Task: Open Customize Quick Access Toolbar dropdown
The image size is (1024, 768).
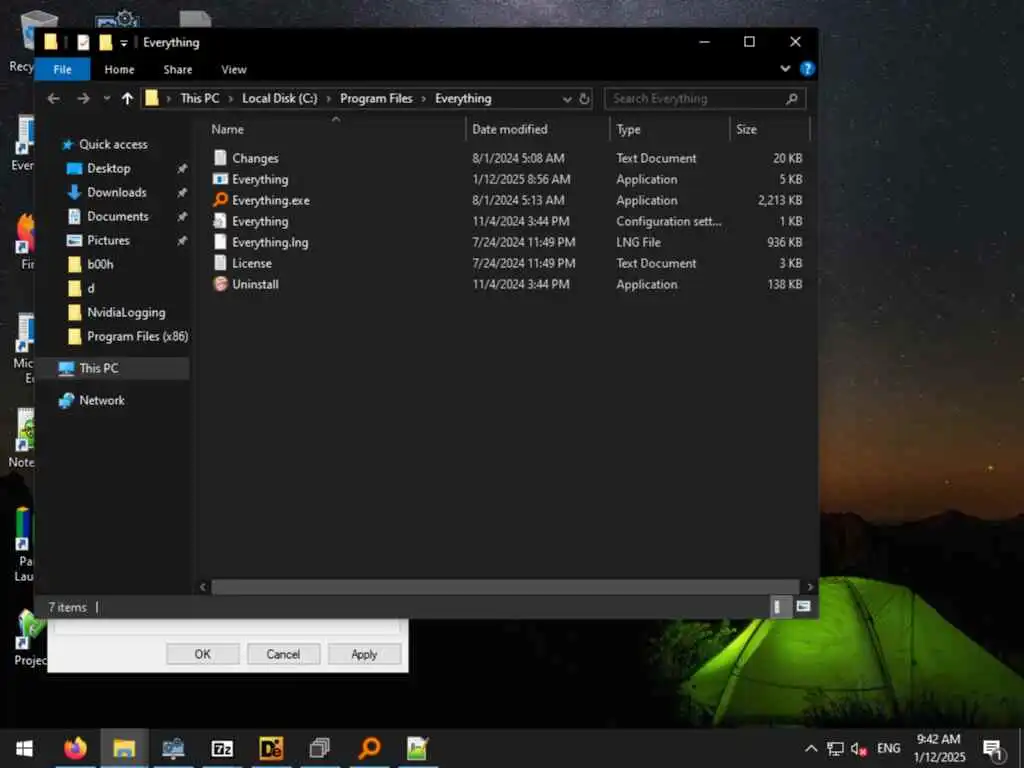Action: tap(124, 43)
